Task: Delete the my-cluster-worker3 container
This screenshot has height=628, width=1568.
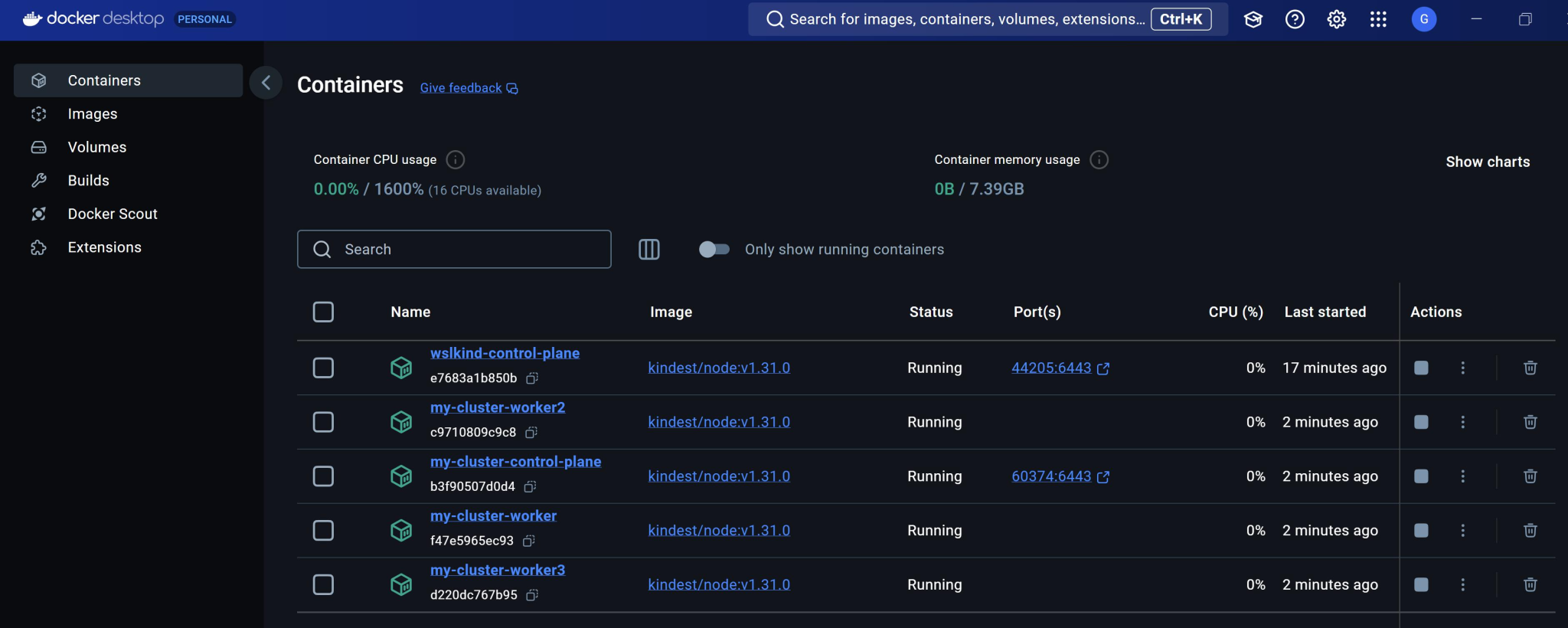Action: 1530,585
